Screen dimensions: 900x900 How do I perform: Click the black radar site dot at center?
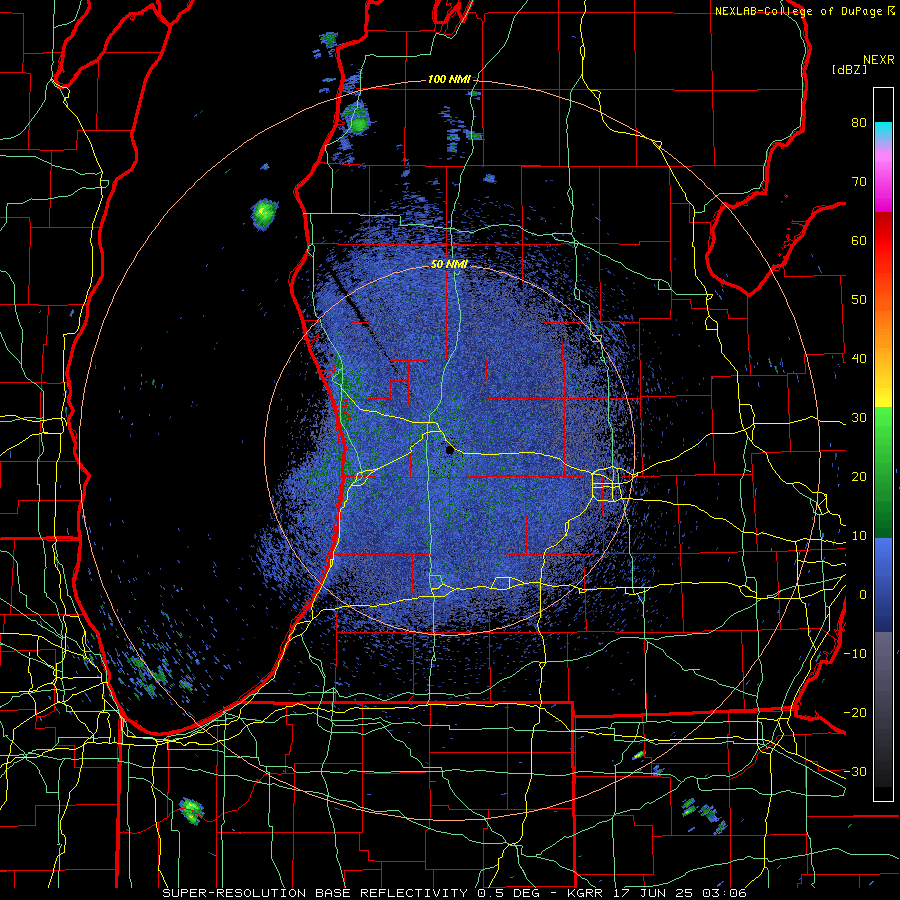point(449,451)
